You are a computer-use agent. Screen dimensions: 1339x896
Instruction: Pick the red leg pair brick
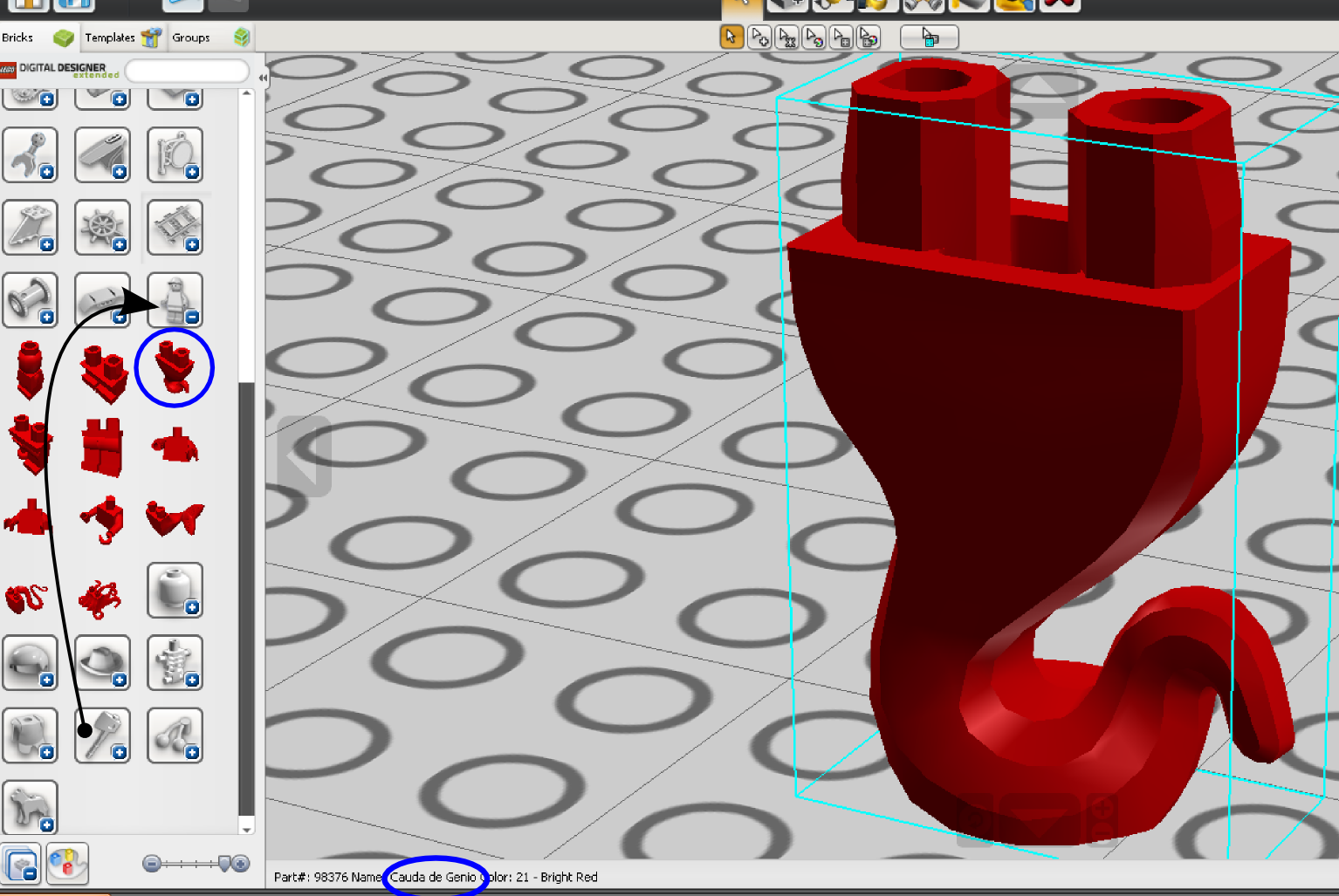(102, 448)
